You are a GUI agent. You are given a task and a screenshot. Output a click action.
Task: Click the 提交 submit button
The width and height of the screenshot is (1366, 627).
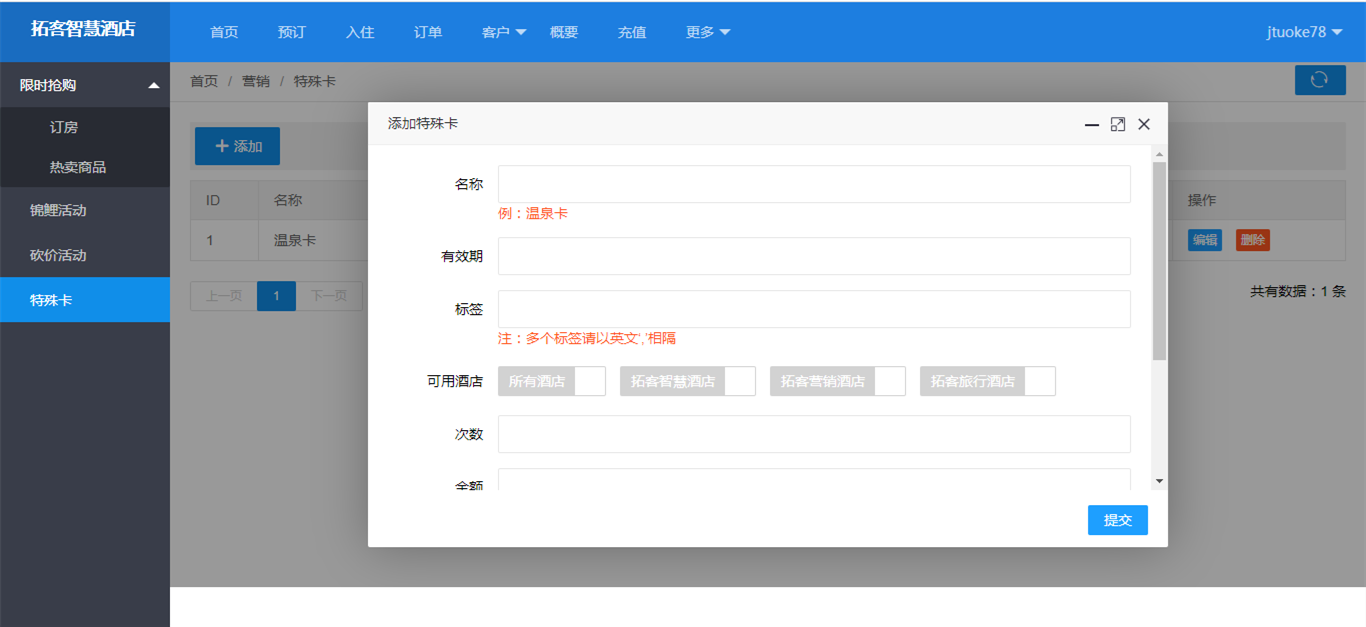tap(1118, 520)
